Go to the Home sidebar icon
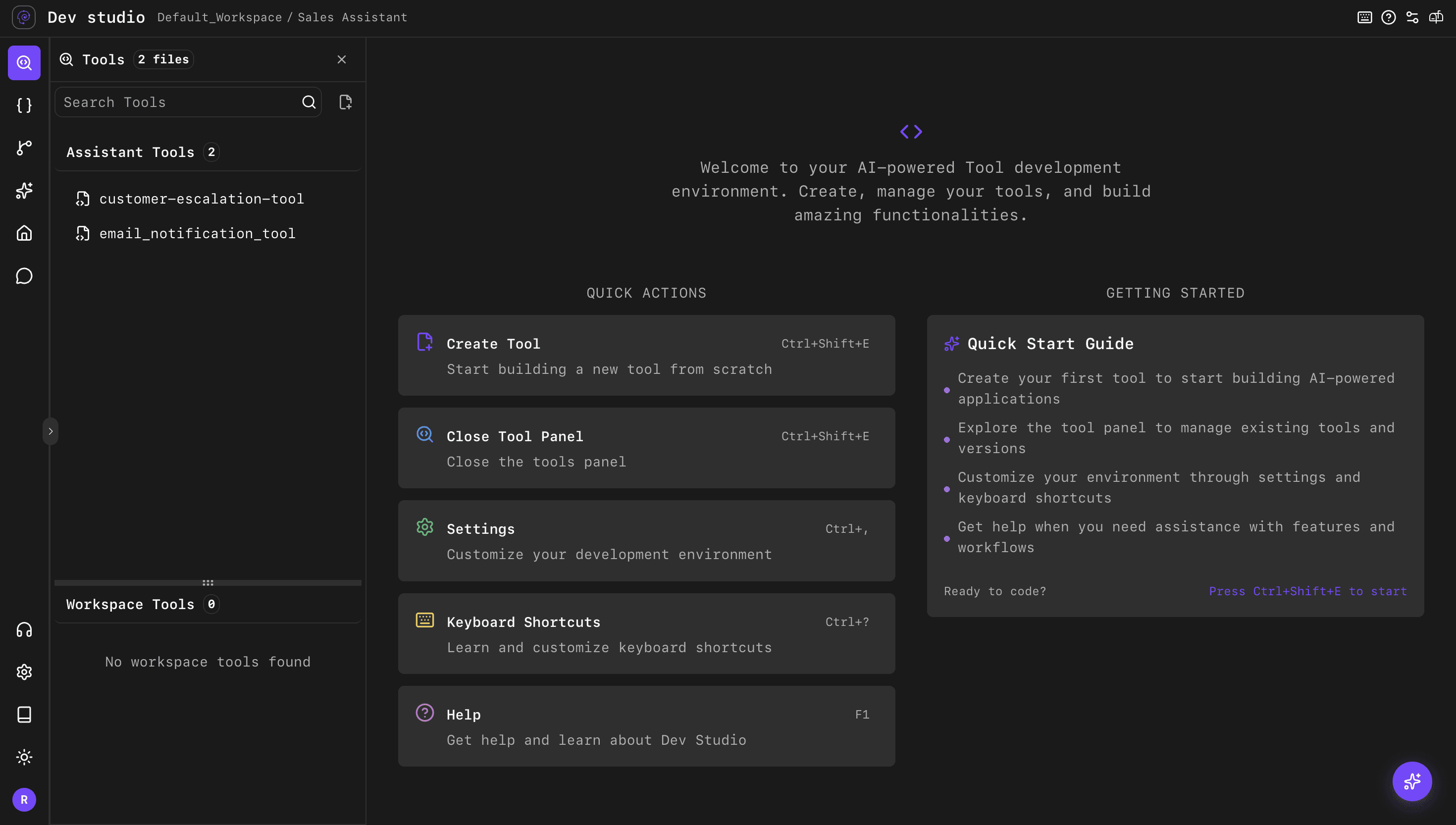 point(24,233)
